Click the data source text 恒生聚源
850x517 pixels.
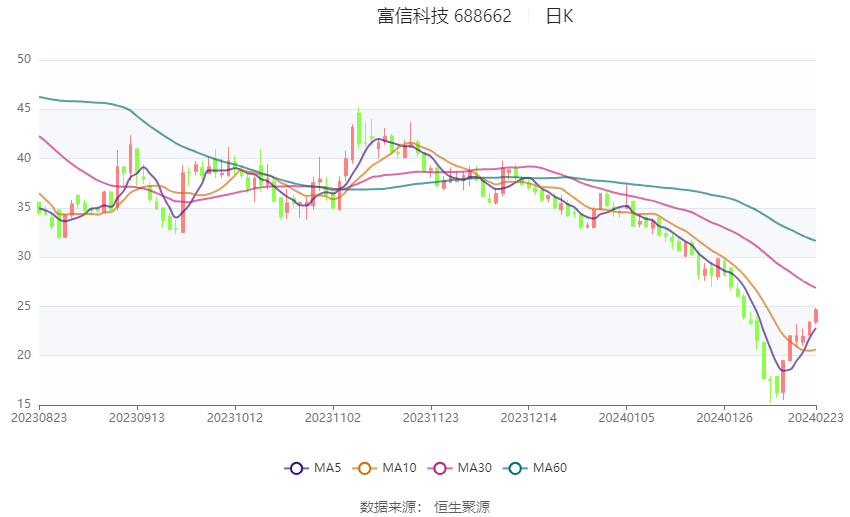tap(462, 507)
